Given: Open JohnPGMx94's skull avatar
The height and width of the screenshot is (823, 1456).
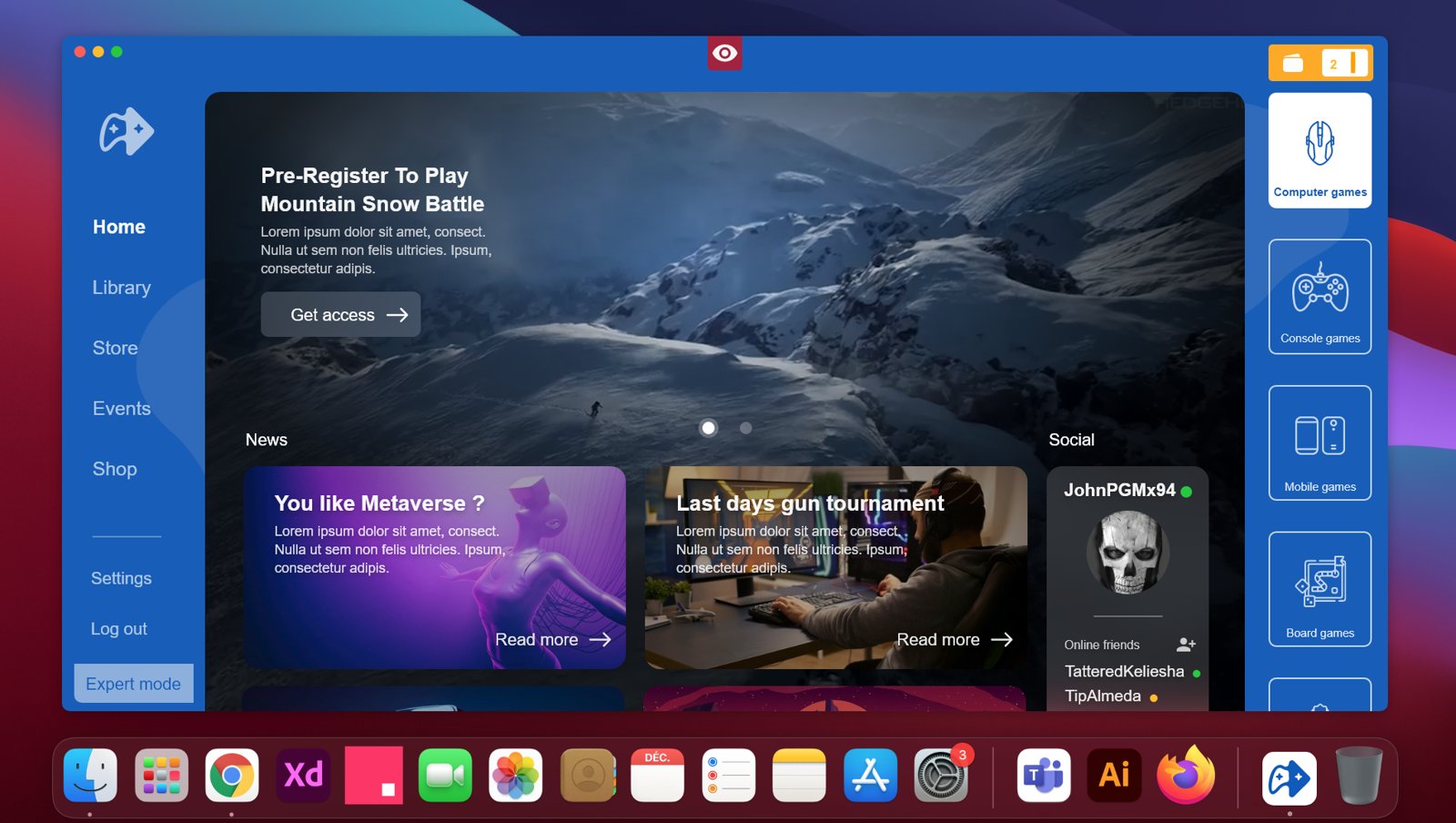Looking at the screenshot, I should [1127, 553].
